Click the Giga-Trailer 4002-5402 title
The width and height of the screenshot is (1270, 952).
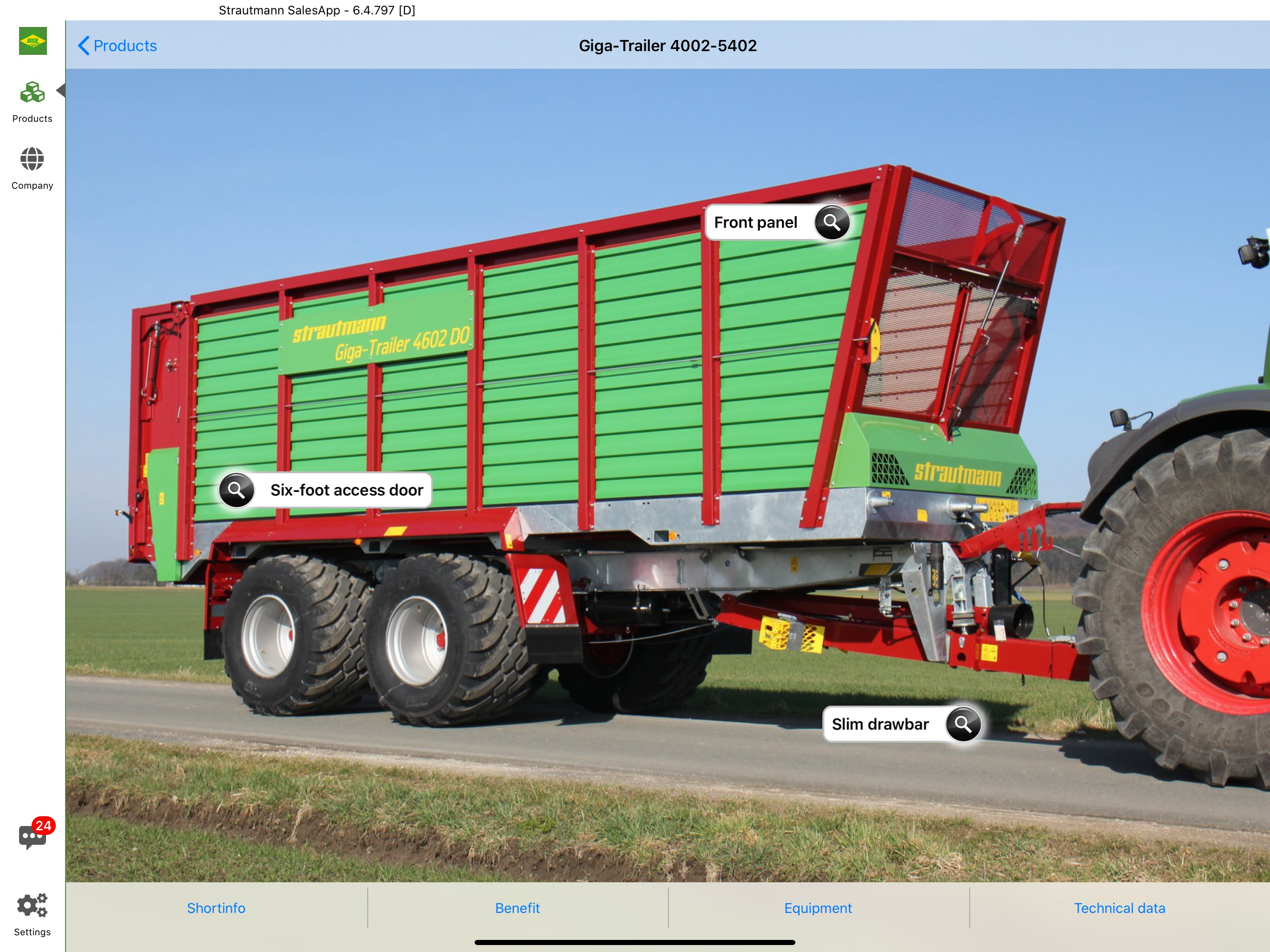[668, 46]
